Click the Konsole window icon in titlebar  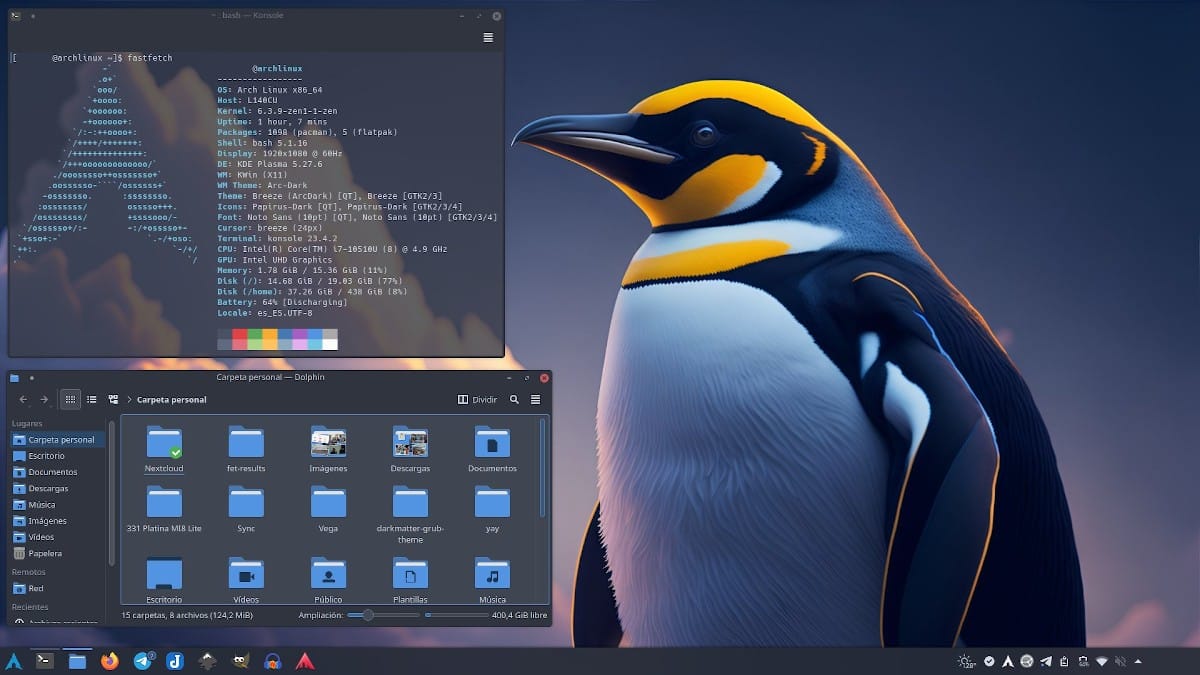coord(16,15)
